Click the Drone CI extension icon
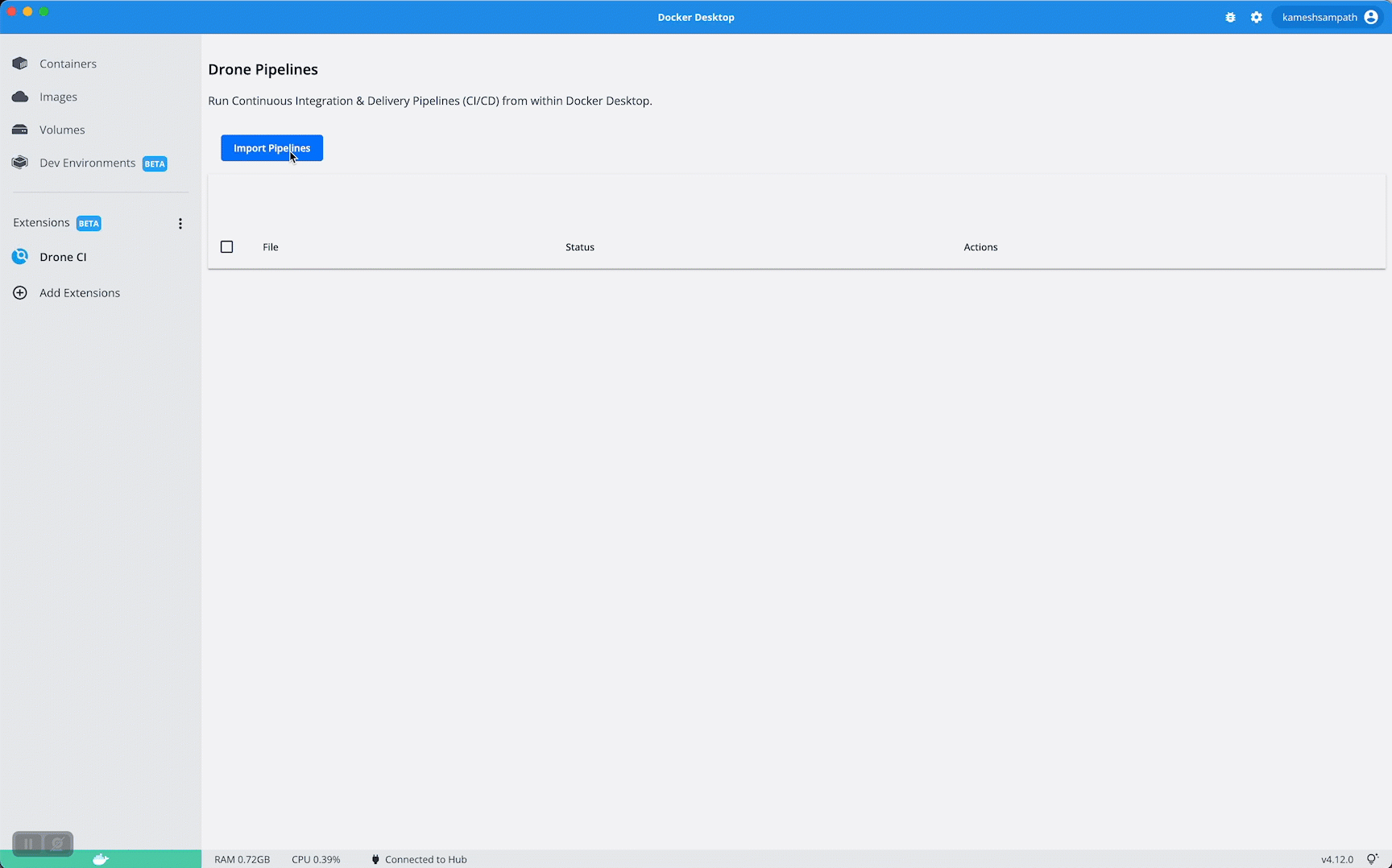The image size is (1392, 868). [x=20, y=257]
